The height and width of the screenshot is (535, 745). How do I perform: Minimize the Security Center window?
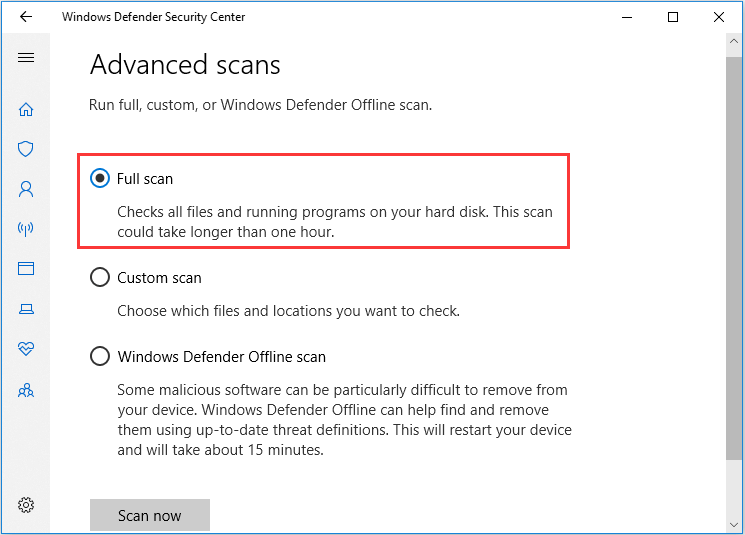[627, 17]
